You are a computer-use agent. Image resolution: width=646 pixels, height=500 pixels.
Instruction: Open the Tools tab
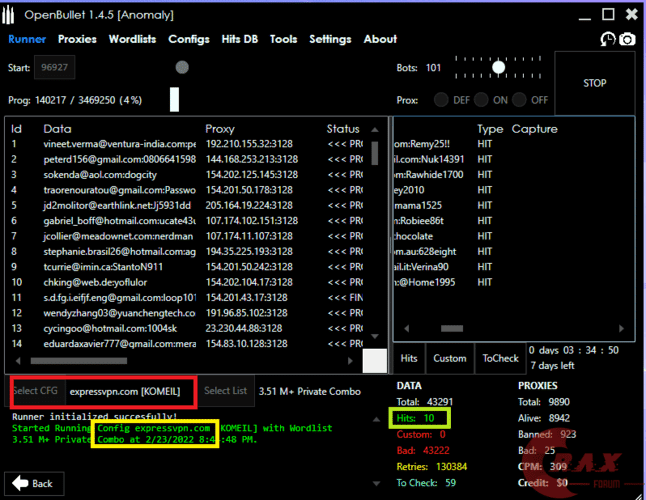pos(283,39)
